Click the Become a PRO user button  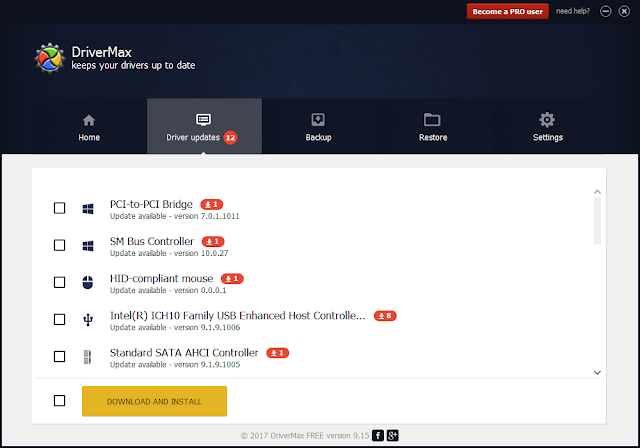pos(508,11)
